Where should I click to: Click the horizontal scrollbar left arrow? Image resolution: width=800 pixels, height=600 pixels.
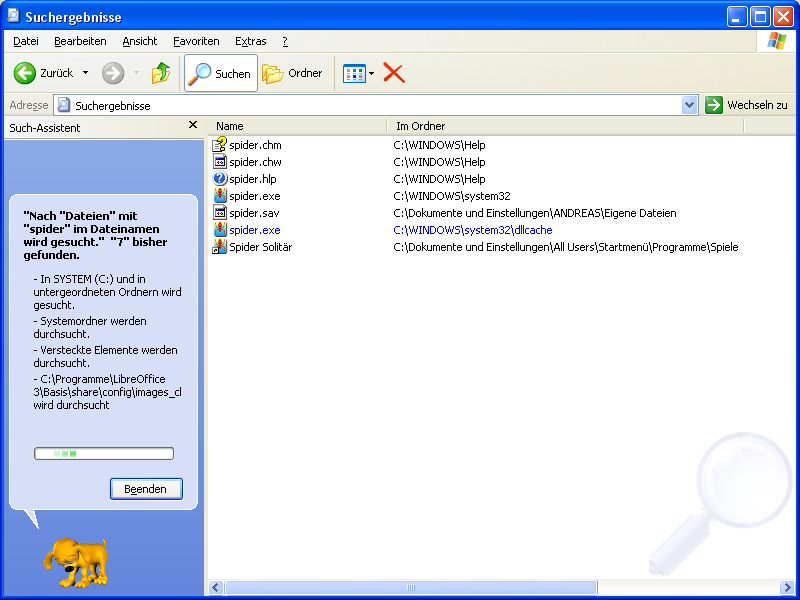(x=216, y=588)
